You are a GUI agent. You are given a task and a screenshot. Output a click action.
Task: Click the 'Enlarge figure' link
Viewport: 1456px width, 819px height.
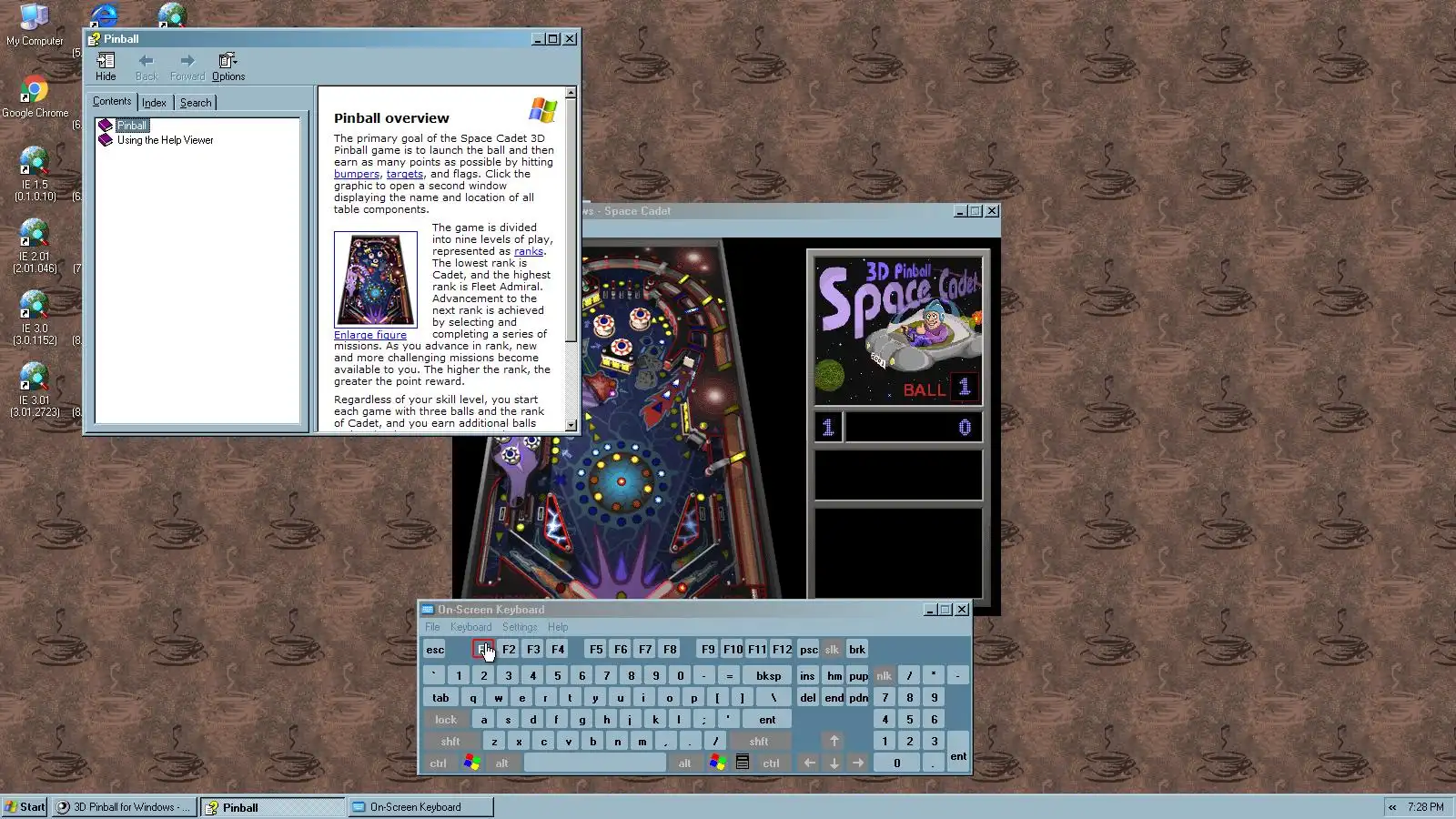(370, 335)
